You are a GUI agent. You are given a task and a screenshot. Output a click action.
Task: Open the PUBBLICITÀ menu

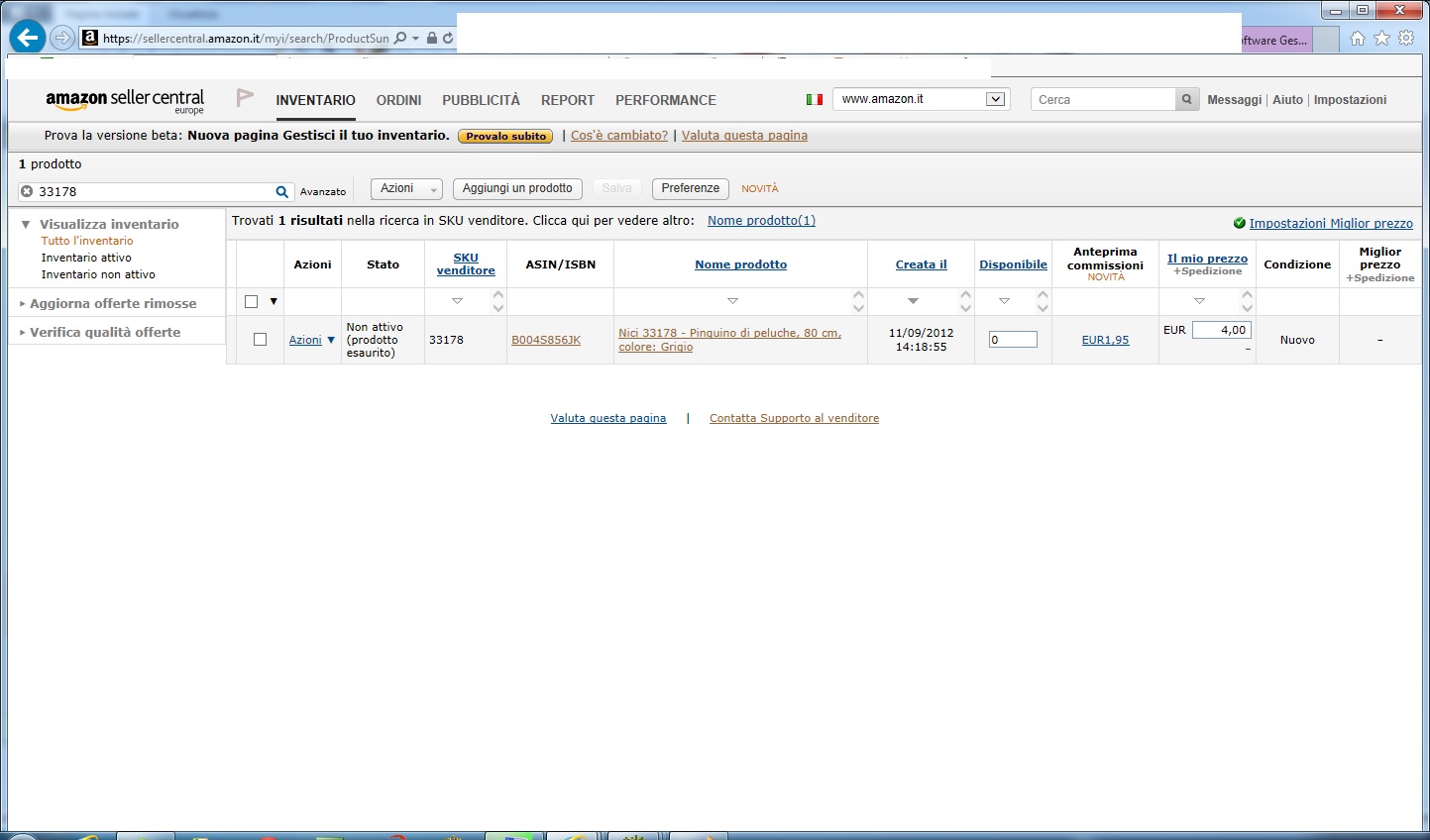(481, 100)
